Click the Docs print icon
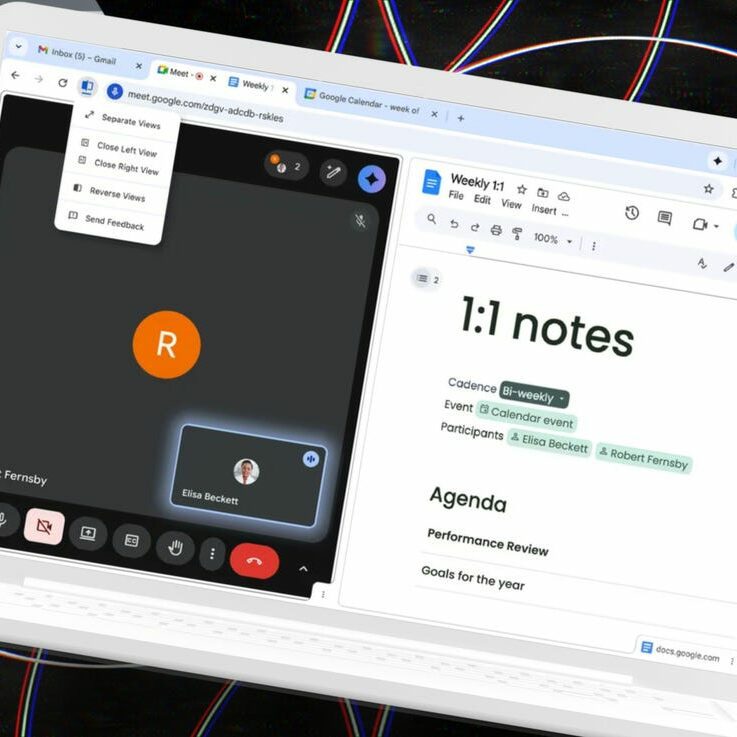737x737 pixels. click(496, 230)
